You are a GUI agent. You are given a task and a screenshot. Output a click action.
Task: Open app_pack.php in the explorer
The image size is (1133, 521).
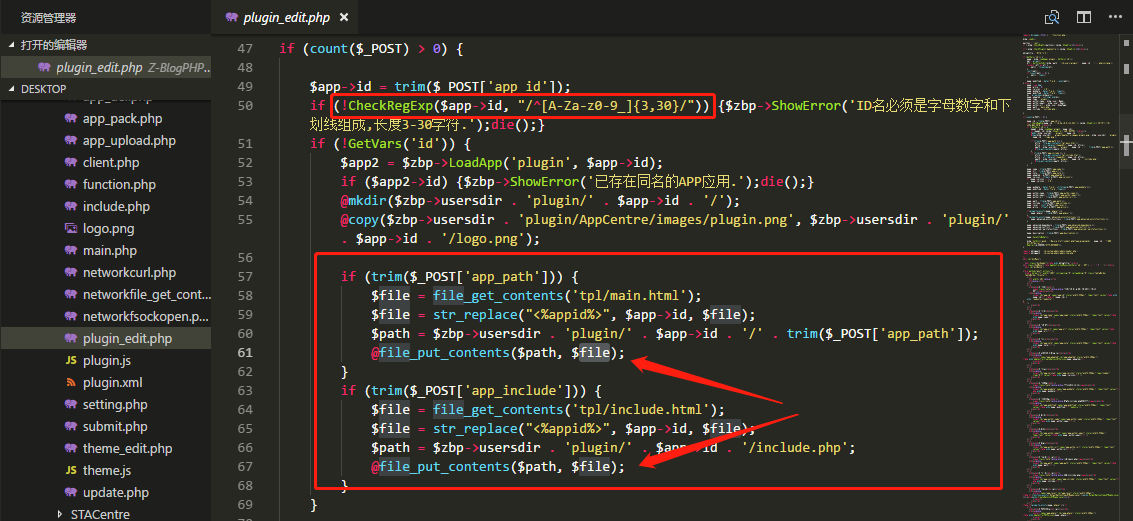[122, 119]
